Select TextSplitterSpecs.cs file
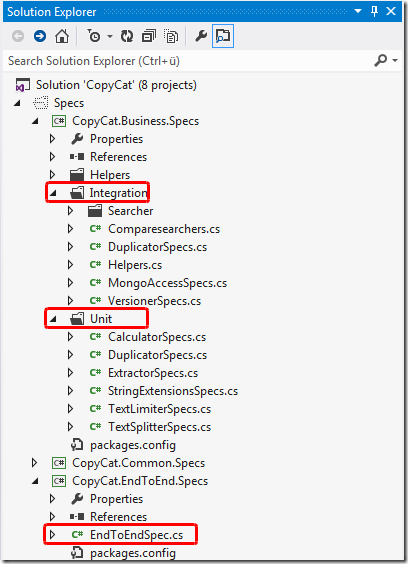Screen dimensions: 408x564 [160, 427]
